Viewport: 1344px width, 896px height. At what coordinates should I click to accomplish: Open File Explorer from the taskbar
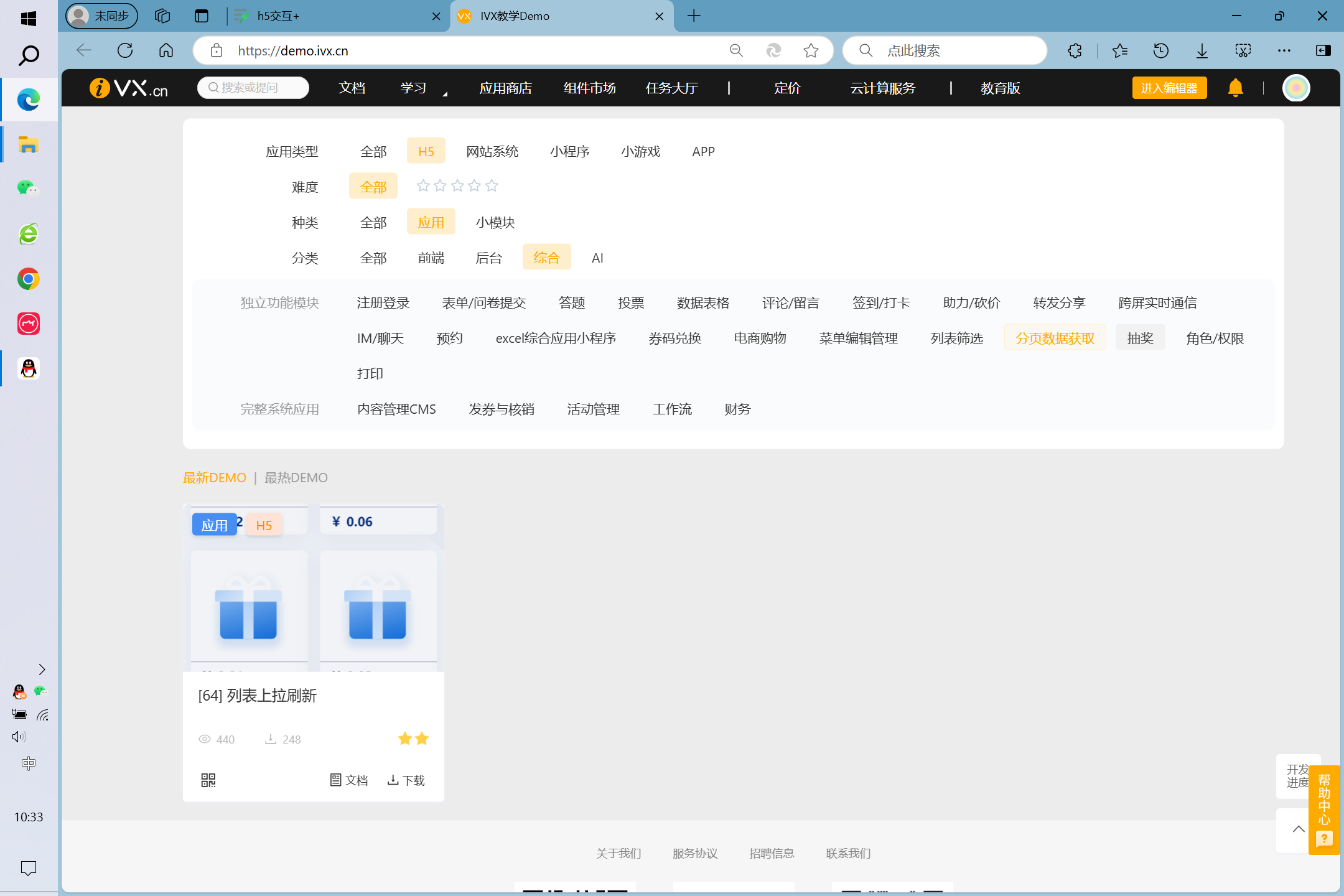29,144
